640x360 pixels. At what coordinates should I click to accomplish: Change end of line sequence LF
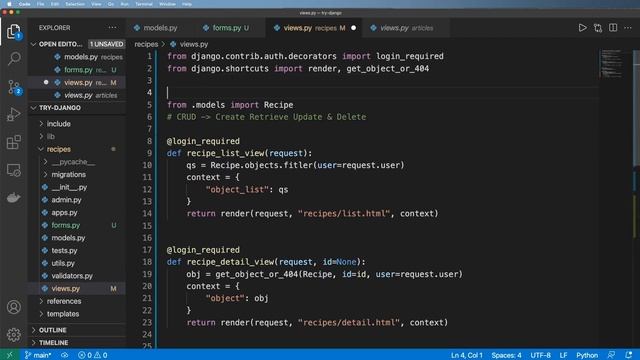[563, 355]
